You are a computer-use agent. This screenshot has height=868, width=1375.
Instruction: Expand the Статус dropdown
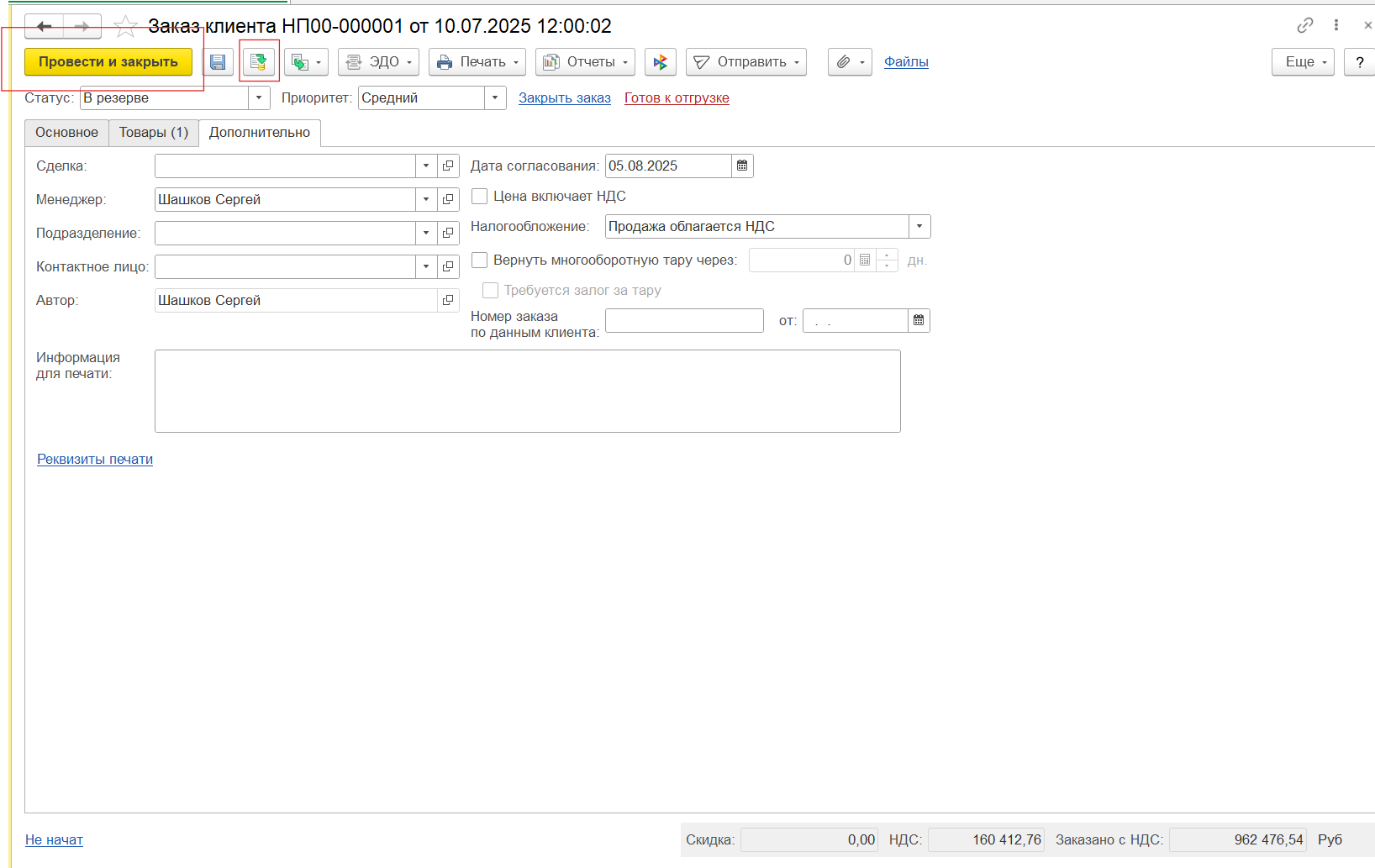click(259, 98)
